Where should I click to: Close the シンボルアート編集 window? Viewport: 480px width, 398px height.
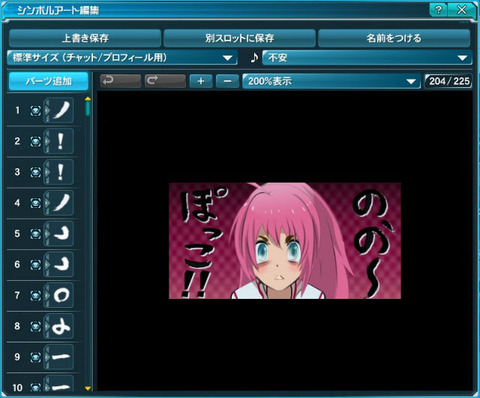coord(462,10)
